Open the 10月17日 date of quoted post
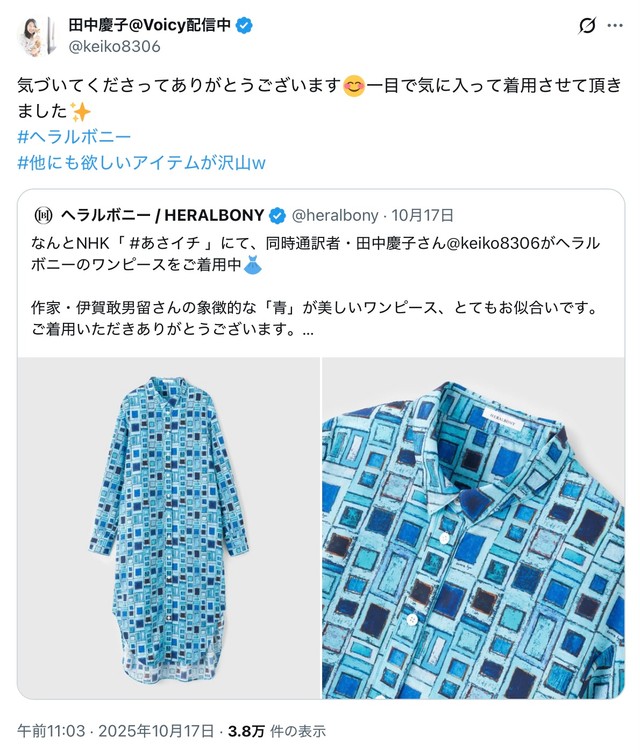Image resolution: width=640 pixels, height=755 pixels. [x=422, y=216]
